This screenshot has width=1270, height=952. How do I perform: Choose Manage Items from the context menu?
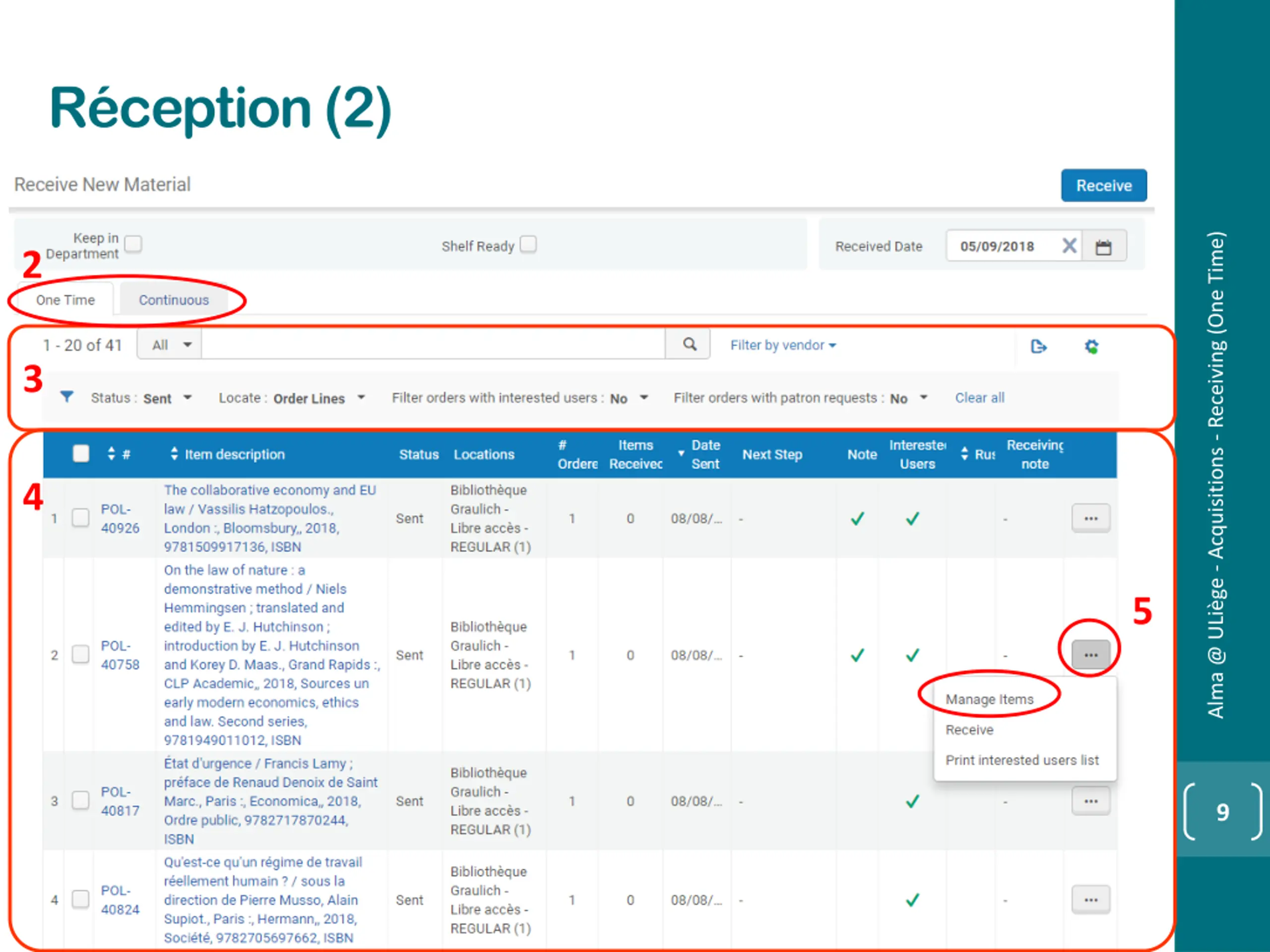tap(989, 700)
